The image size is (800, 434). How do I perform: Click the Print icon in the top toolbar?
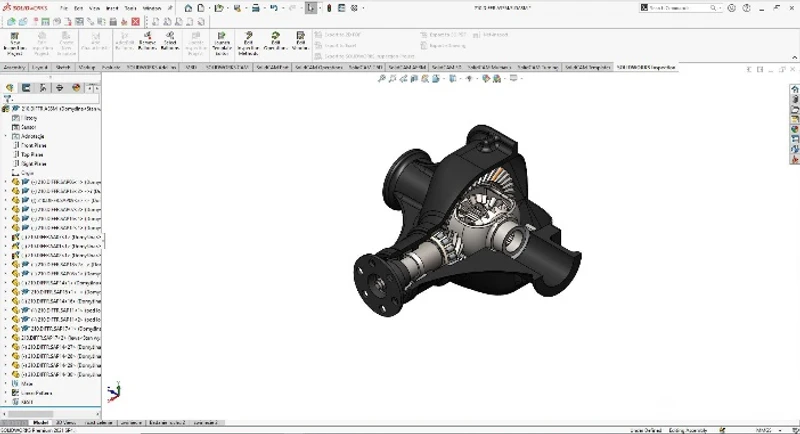256,8
